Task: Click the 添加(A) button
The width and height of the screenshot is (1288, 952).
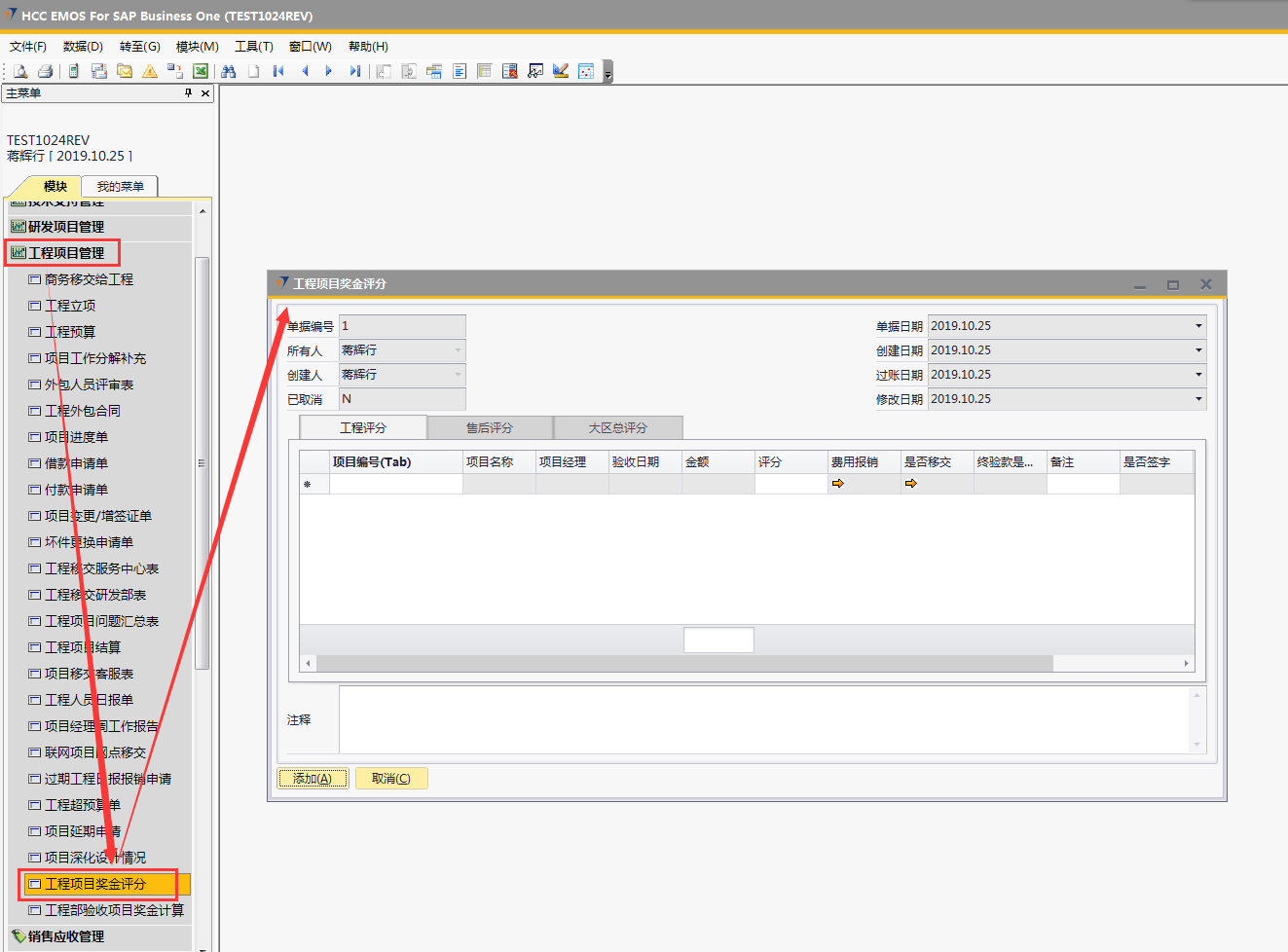Action: [313, 779]
